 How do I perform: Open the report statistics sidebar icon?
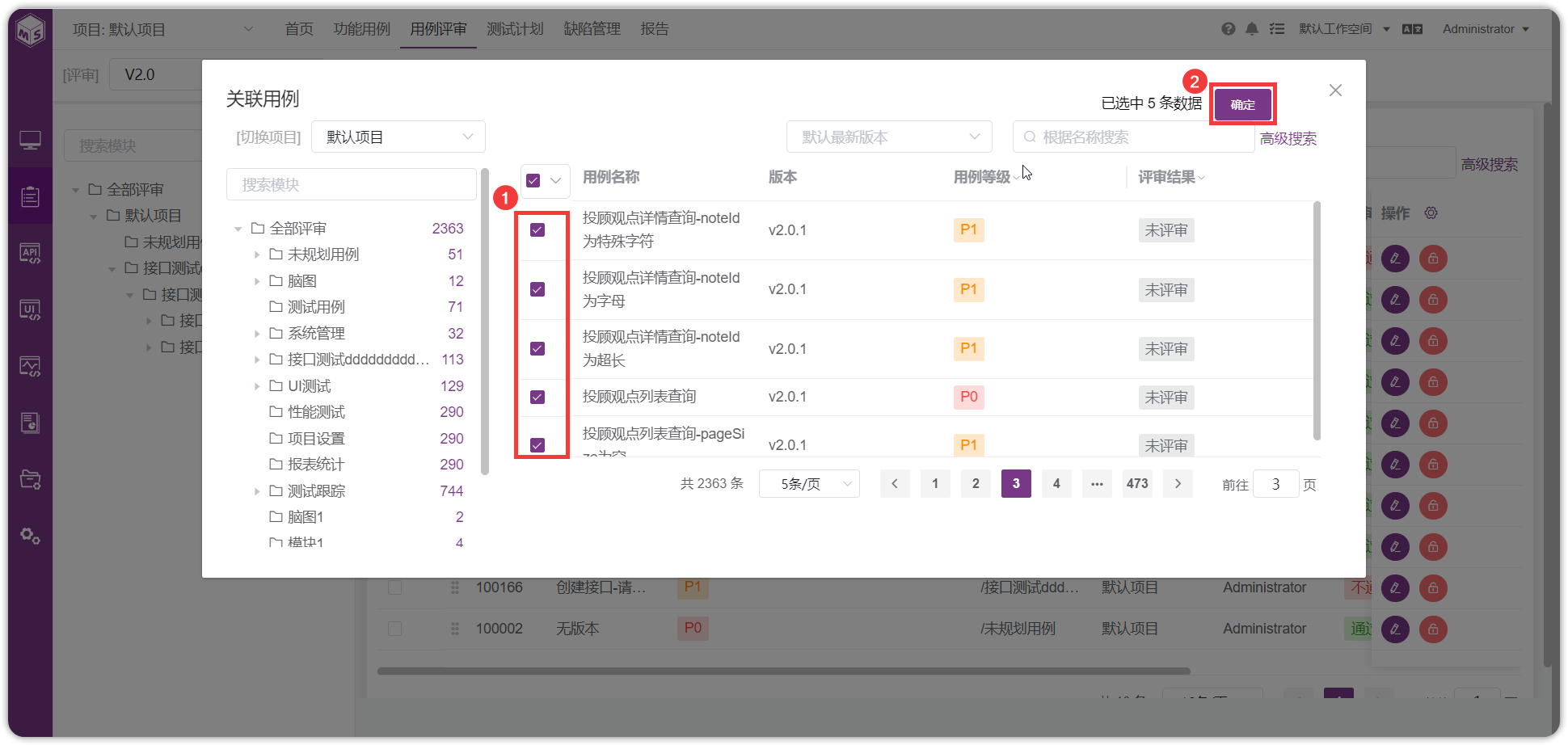(x=31, y=423)
